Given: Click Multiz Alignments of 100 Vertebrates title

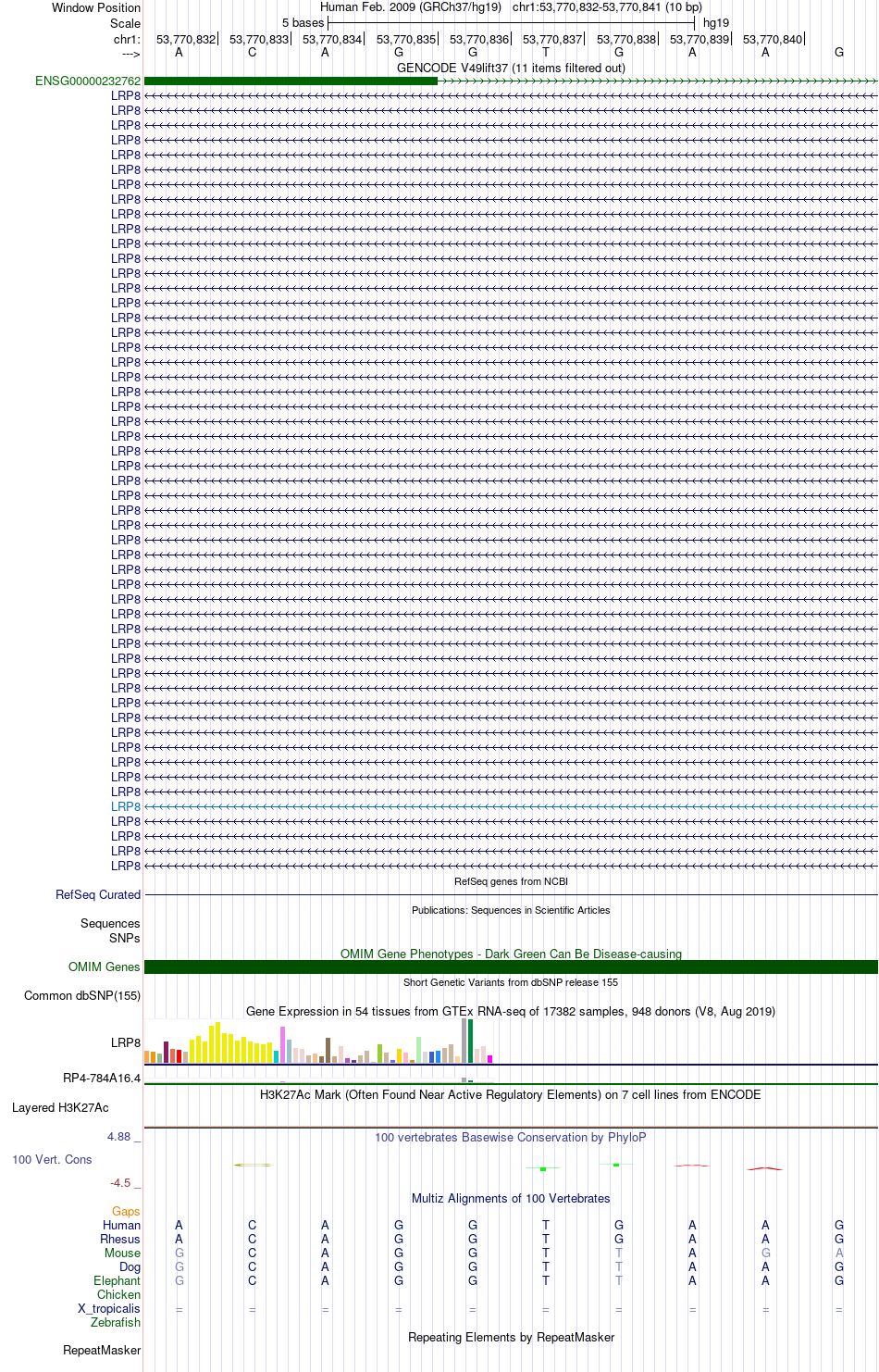Looking at the screenshot, I should click(x=511, y=1199).
